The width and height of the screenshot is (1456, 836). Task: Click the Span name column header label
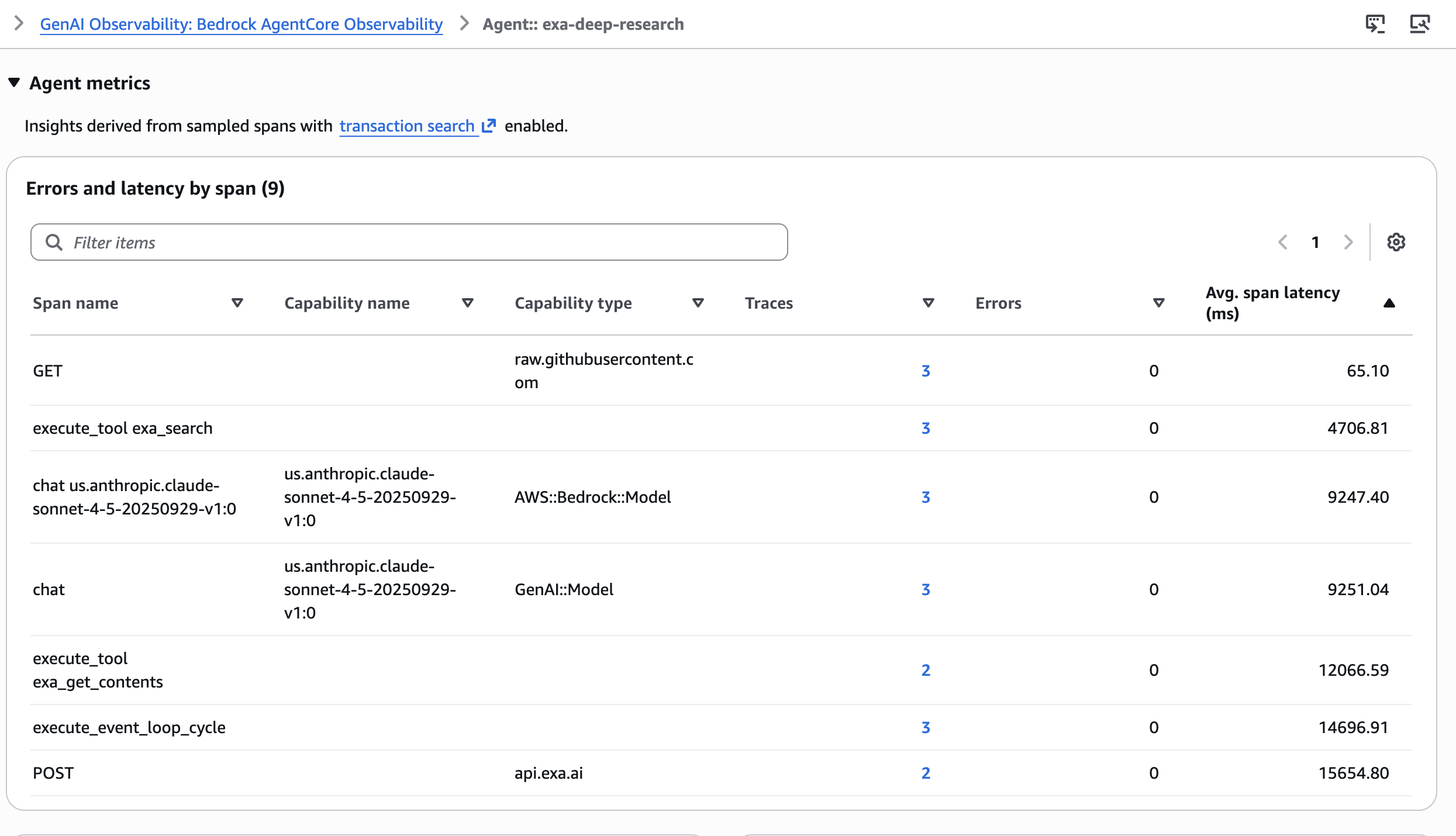click(75, 303)
